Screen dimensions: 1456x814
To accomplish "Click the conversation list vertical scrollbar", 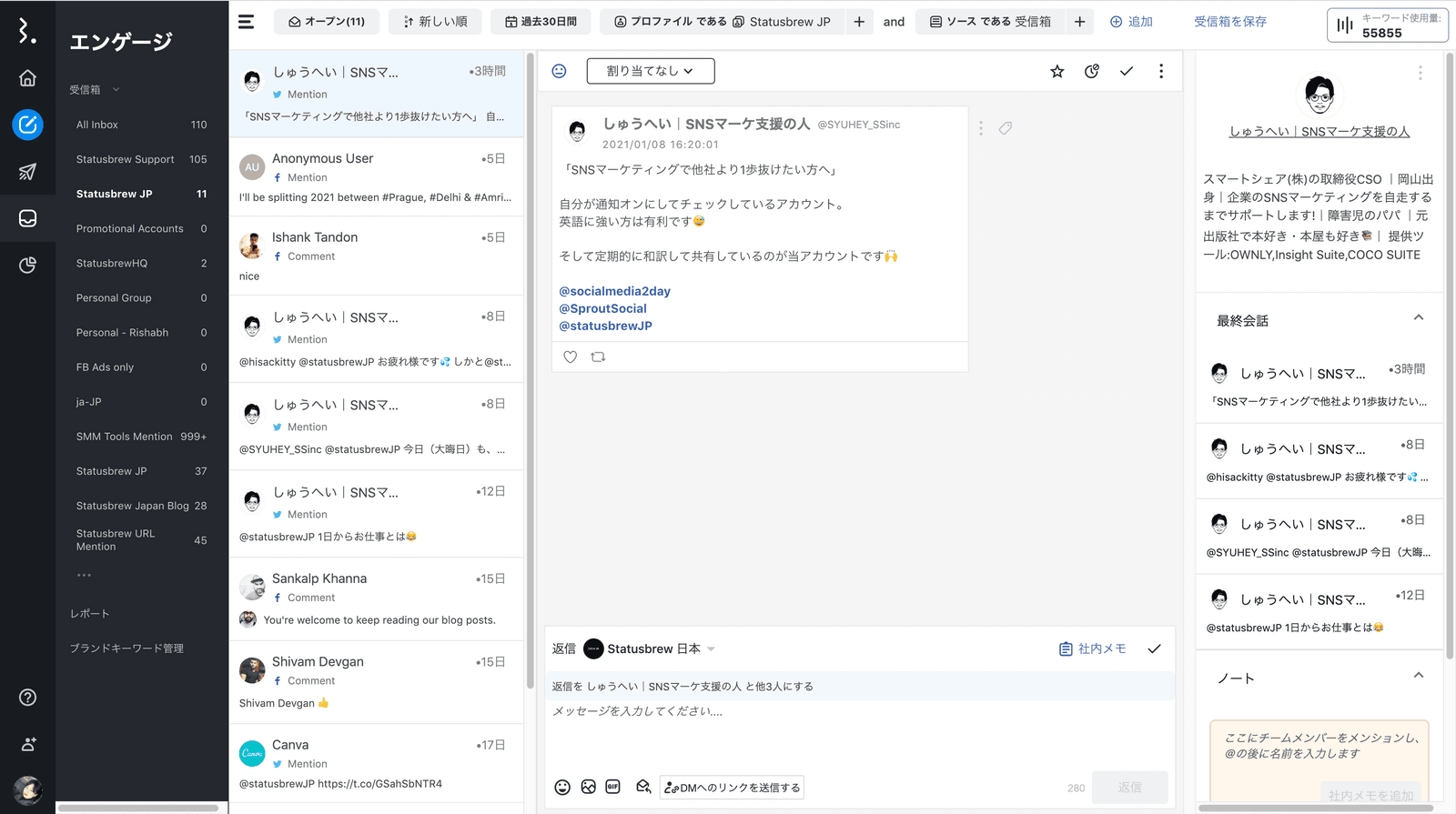I will (x=530, y=364).
